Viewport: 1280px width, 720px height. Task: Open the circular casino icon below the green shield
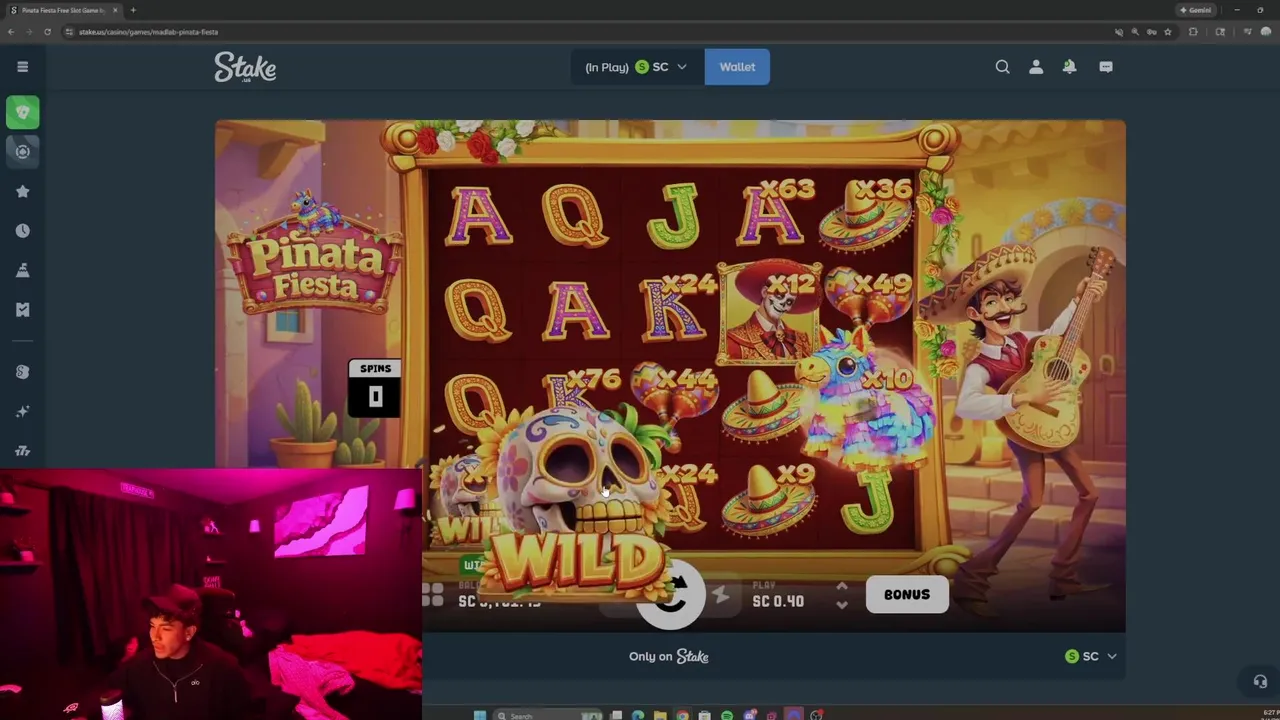pos(22,151)
